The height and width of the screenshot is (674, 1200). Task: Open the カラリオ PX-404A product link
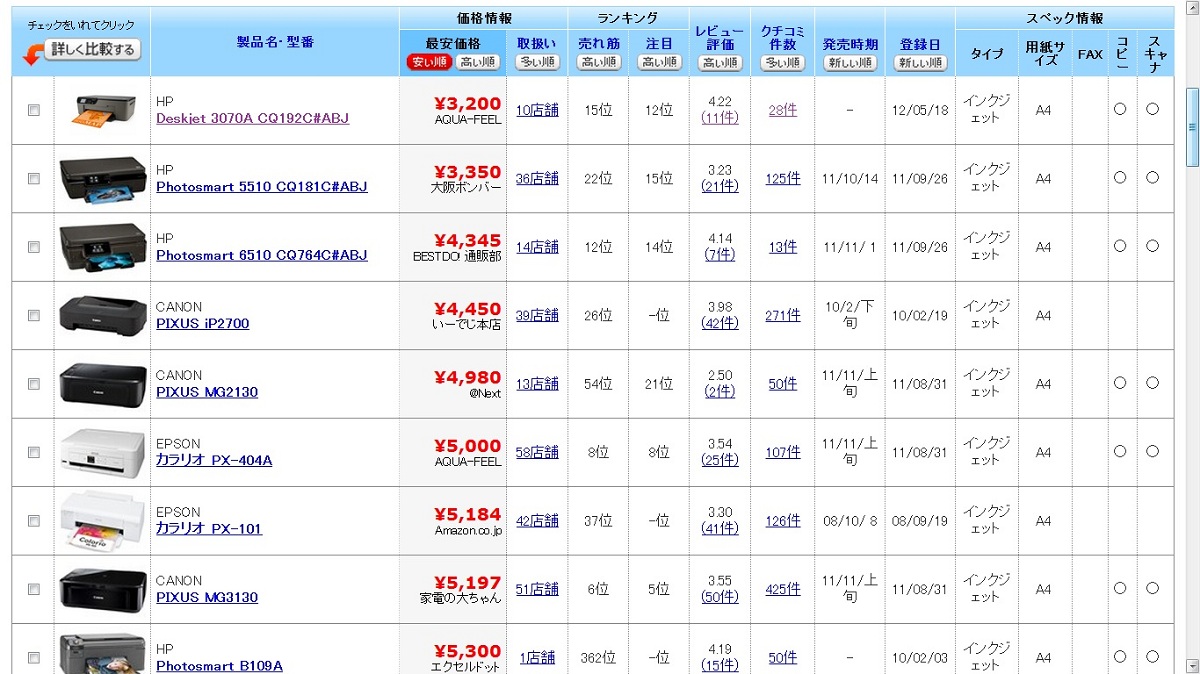(214, 461)
